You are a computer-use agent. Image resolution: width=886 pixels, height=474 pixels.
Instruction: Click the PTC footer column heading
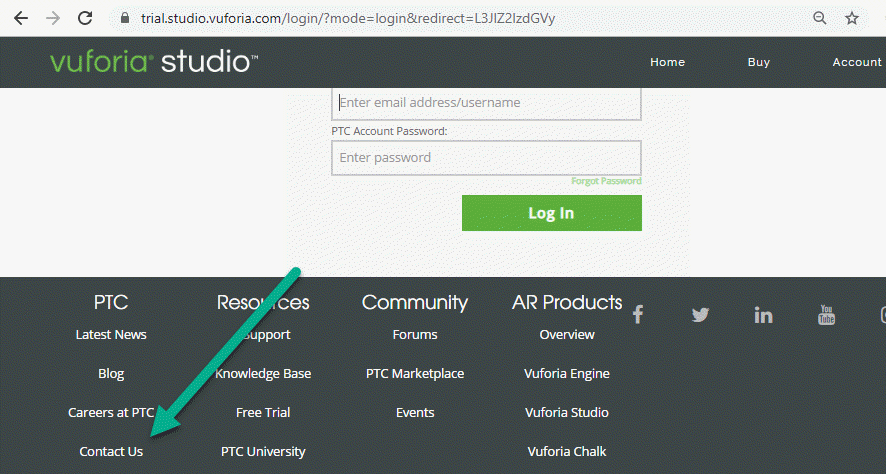tap(111, 302)
